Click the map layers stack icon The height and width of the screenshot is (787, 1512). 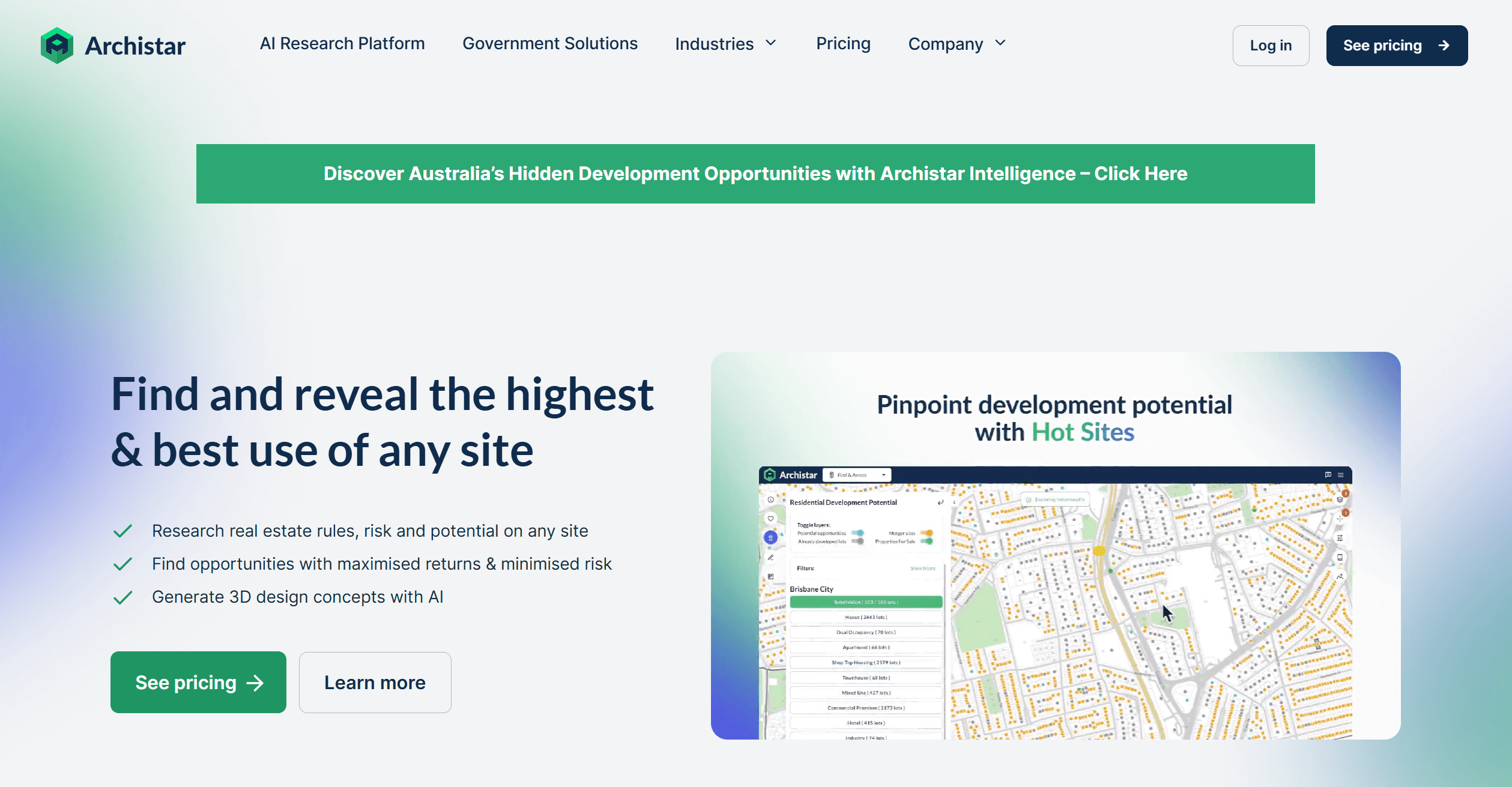coord(1340,499)
